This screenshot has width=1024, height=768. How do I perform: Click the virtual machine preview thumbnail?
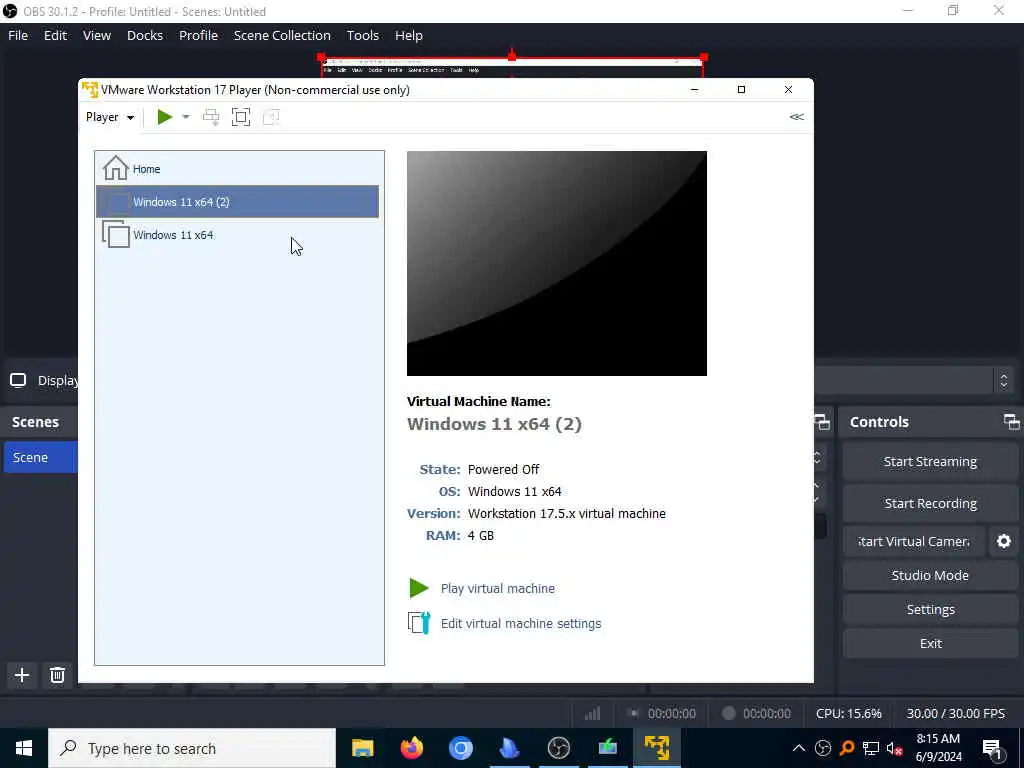coord(556,263)
